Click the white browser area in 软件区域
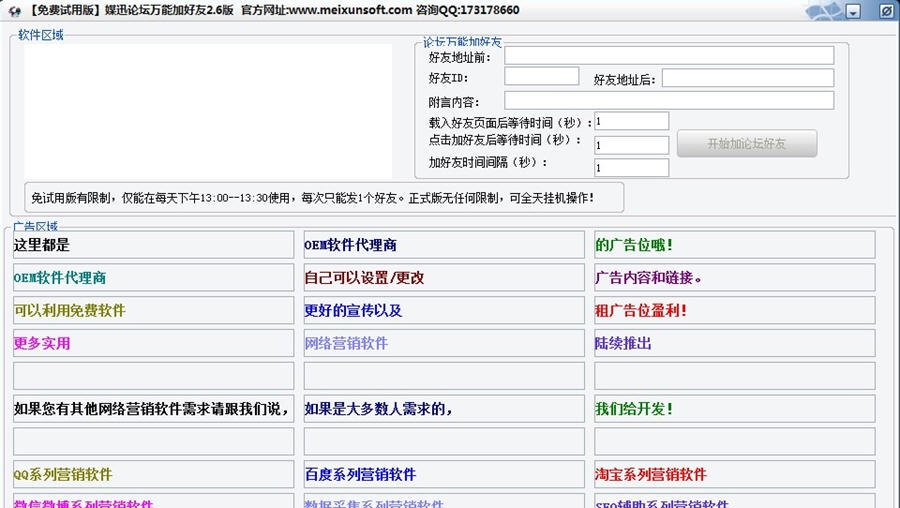Screen dimensions: 900x508 coord(208,111)
